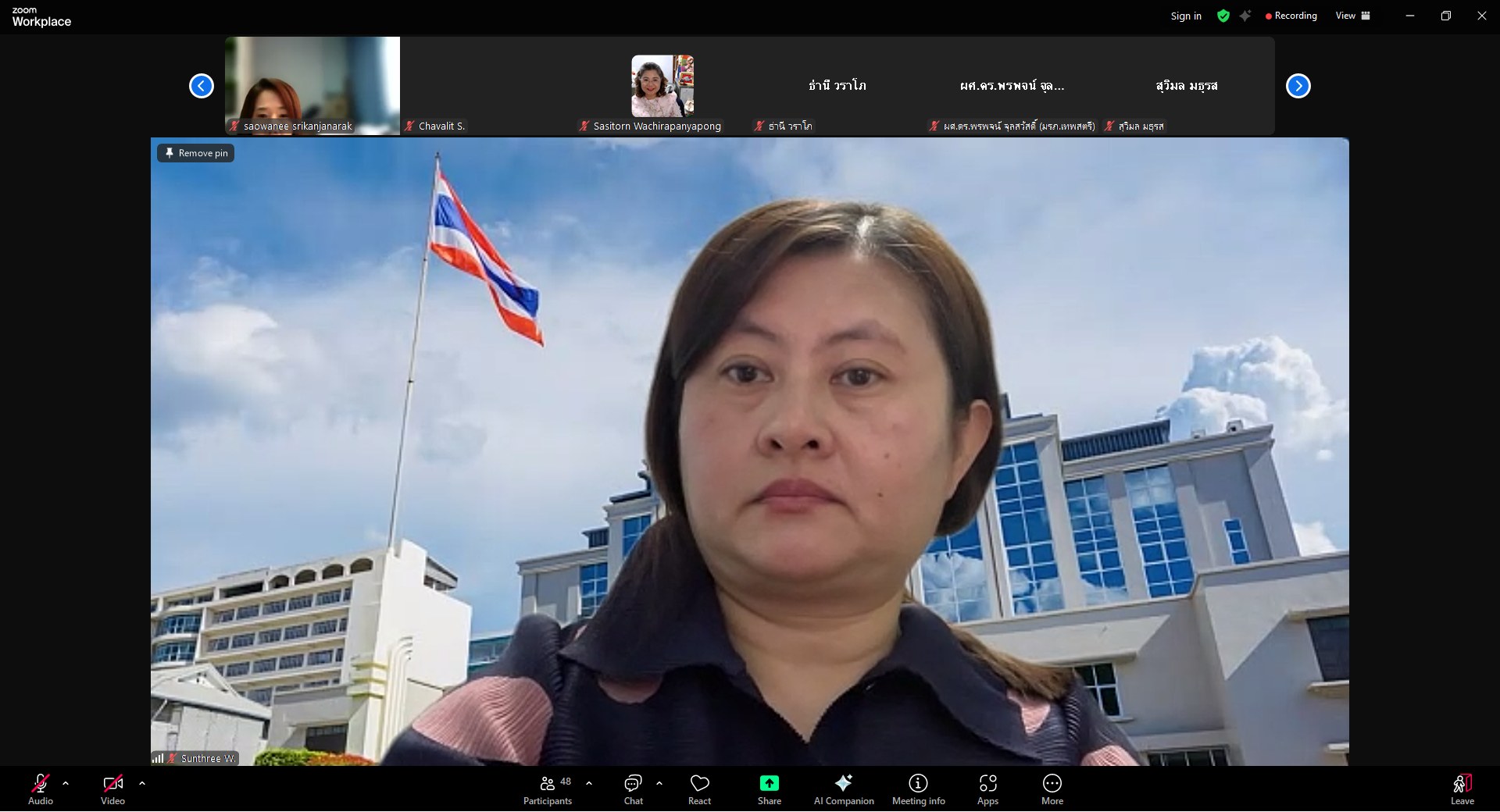Open the React emoji menu

click(x=699, y=789)
